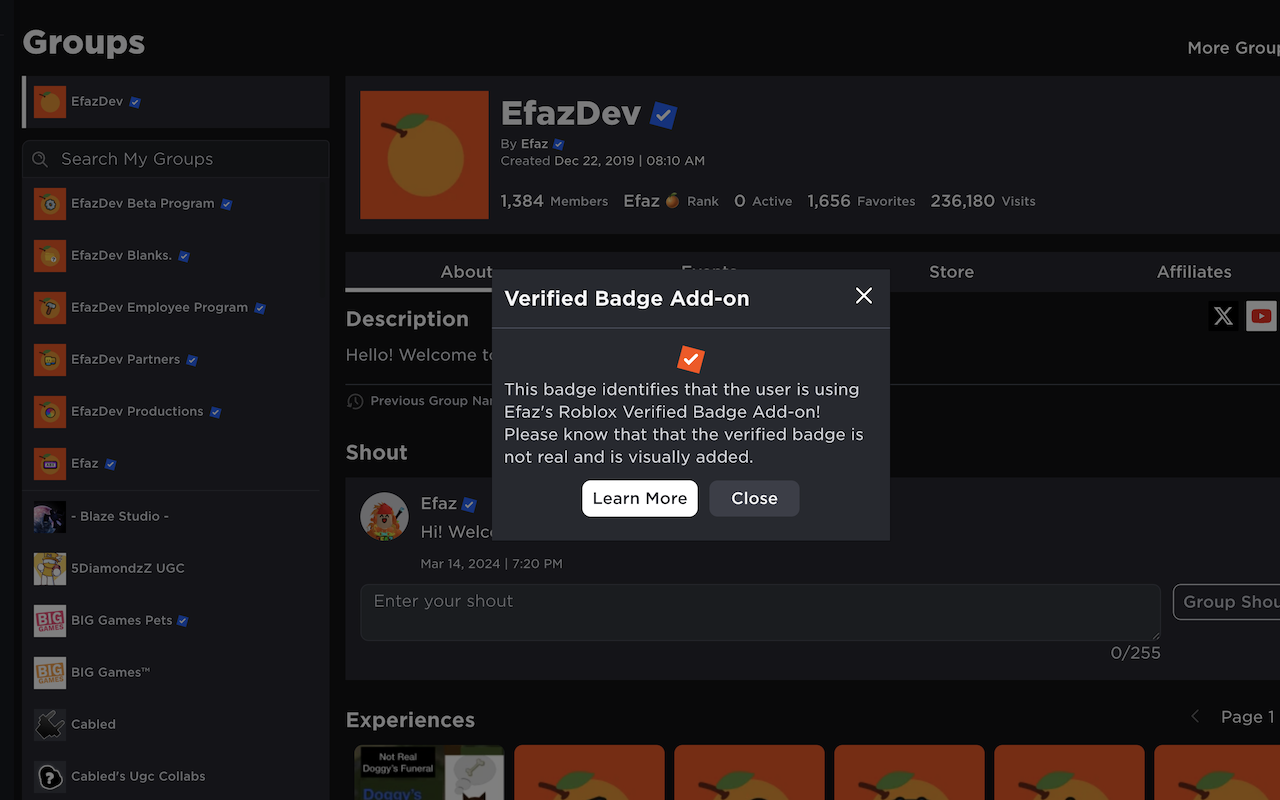Focus the Search My Groups field
The height and width of the screenshot is (800, 1280).
pos(176,159)
